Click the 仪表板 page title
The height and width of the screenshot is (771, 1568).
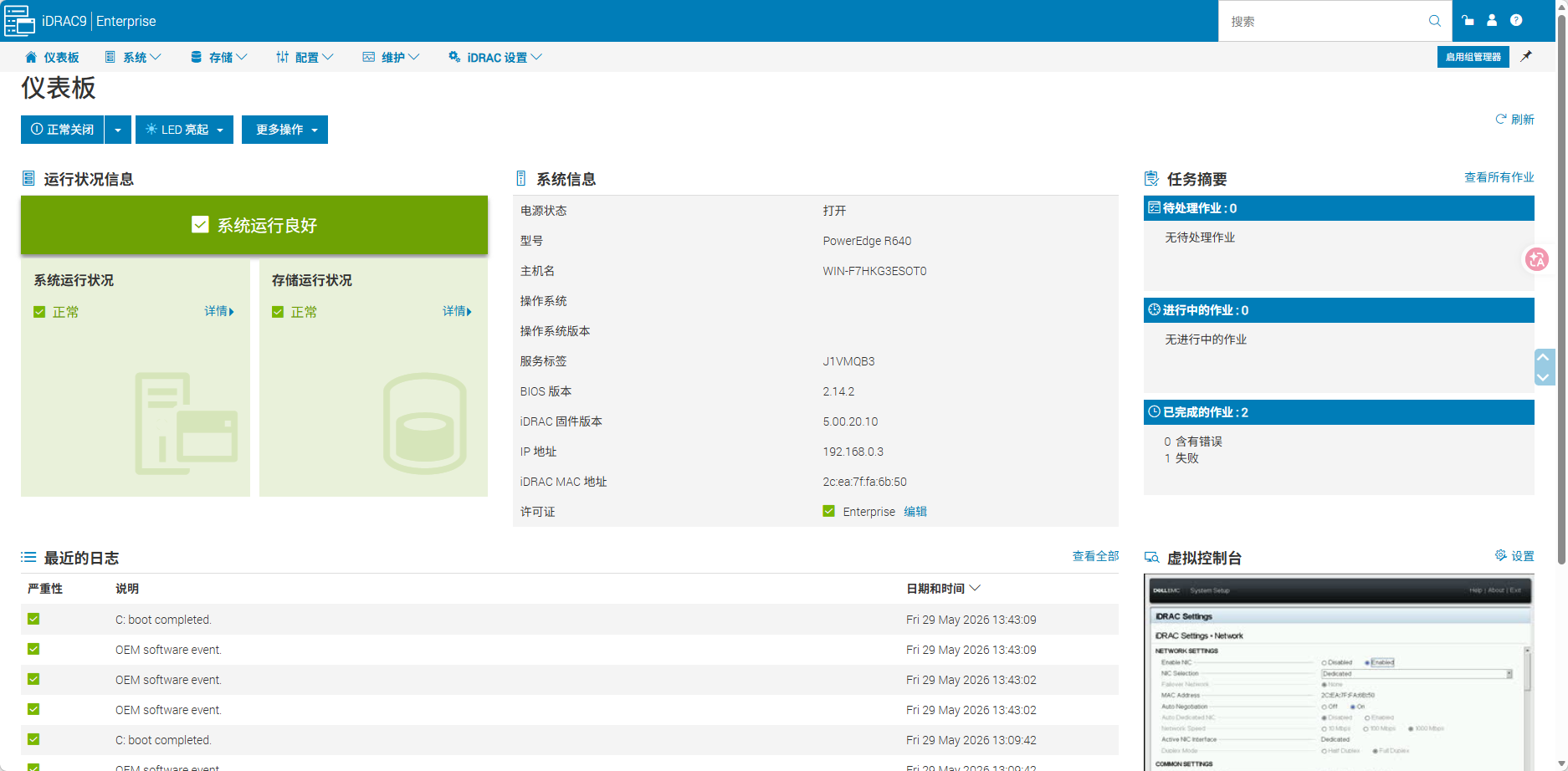click(59, 88)
